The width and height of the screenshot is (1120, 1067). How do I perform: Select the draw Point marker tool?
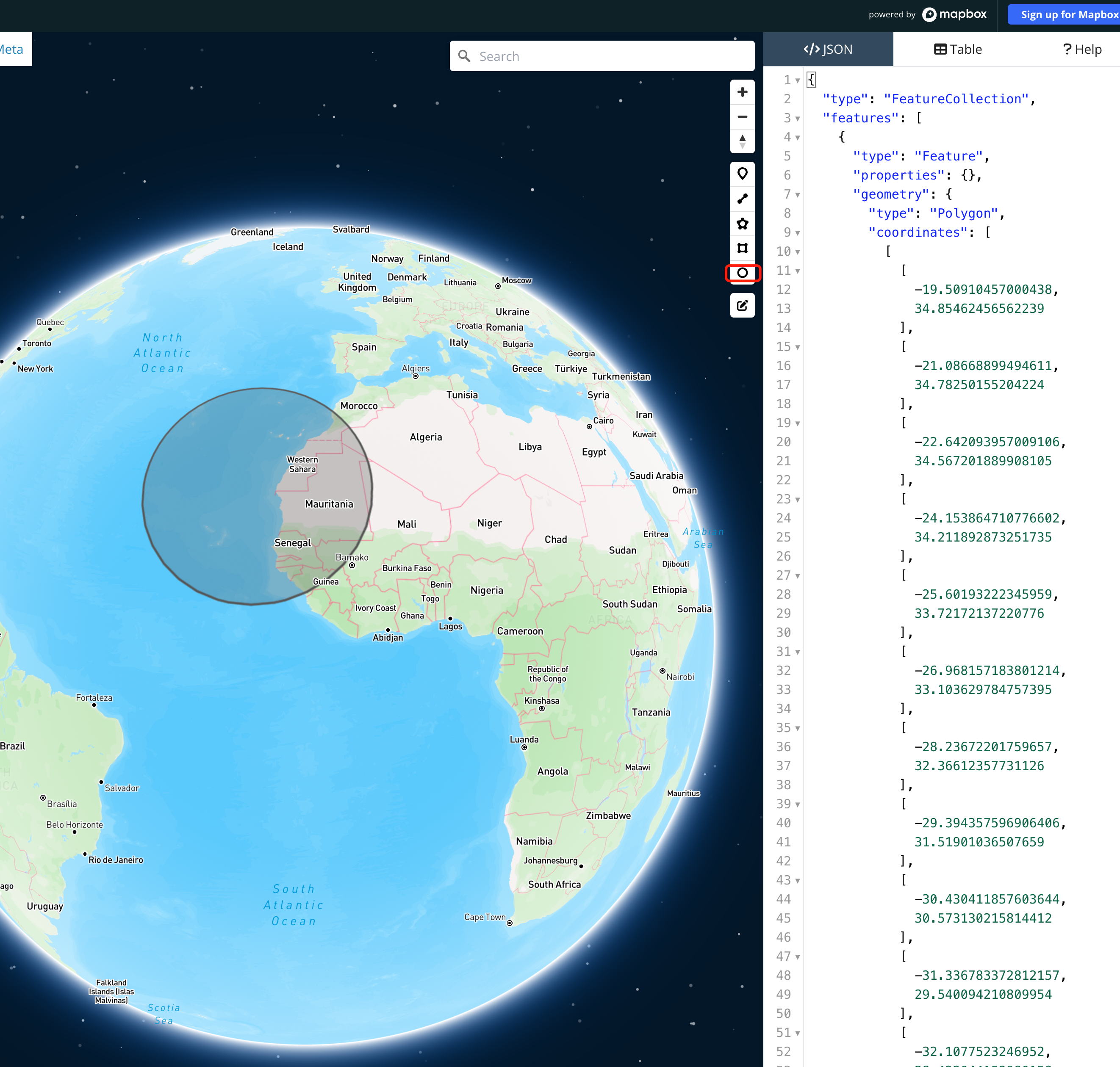click(x=742, y=174)
